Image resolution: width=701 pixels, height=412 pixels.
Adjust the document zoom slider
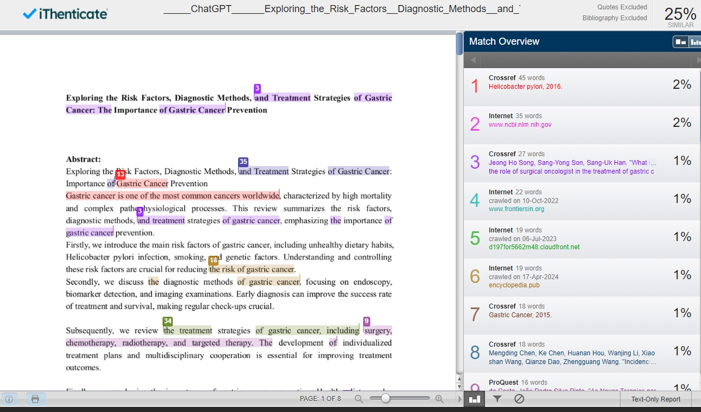(x=385, y=399)
